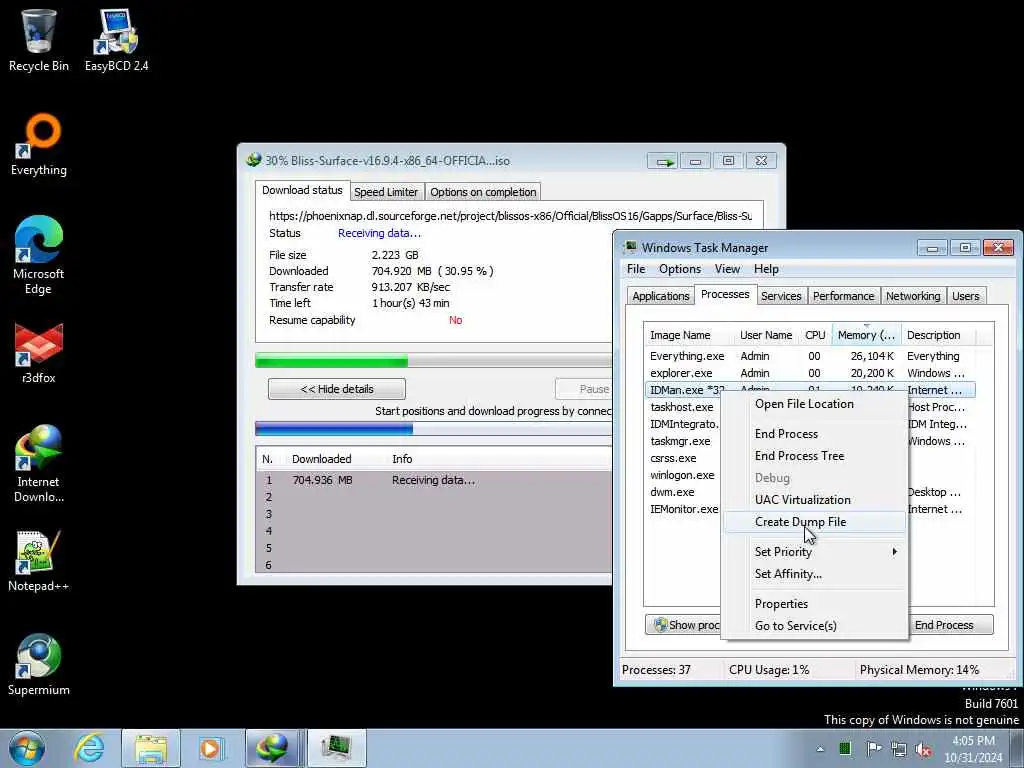Select the Everything.exe process row
The width and height of the screenshot is (1024, 768).
pos(810,356)
